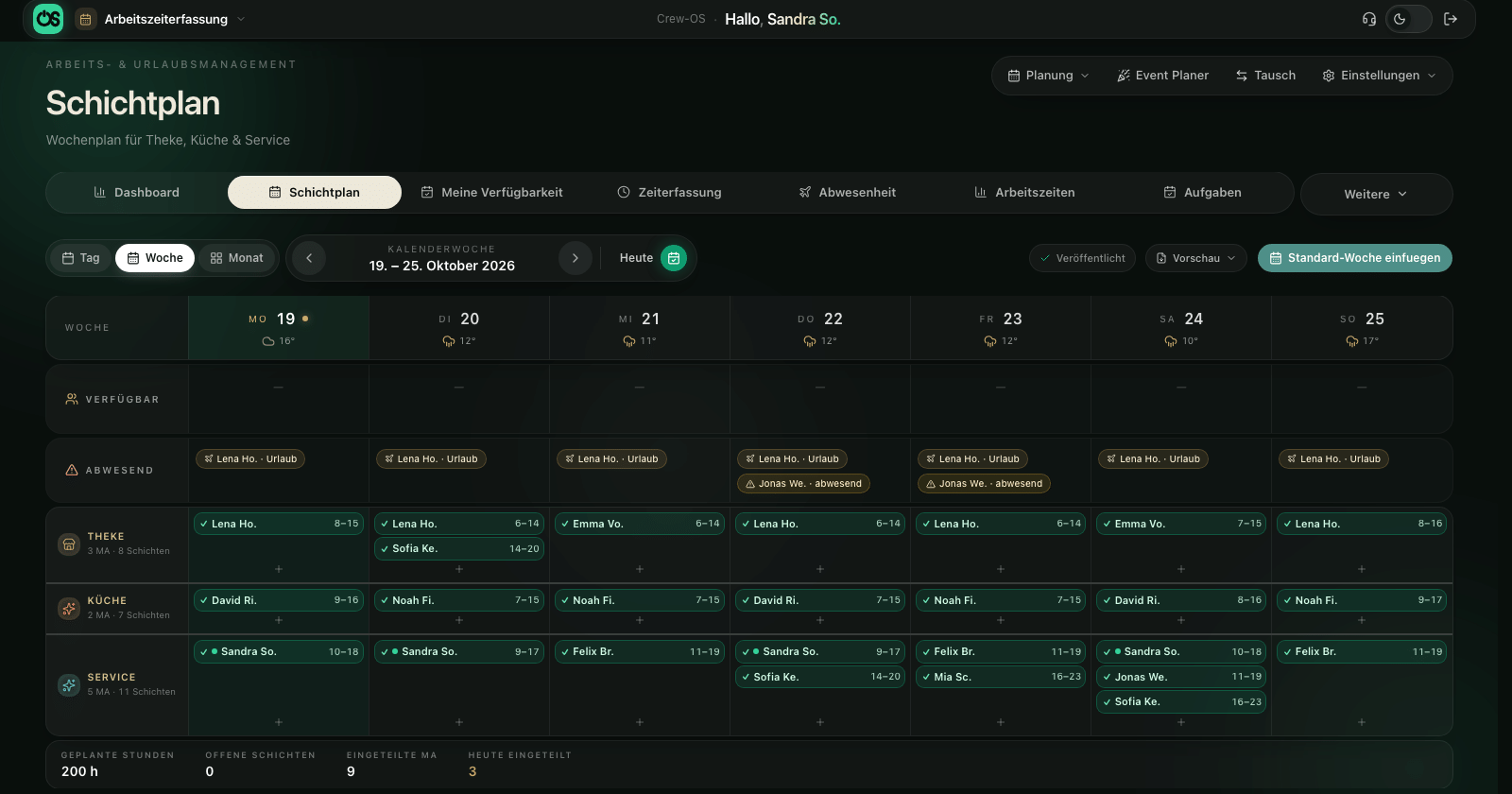Image resolution: width=1512 pixels, height=794 pixels.
Task: Toggle the dark mode moon switch
Action: (1408, 19)
